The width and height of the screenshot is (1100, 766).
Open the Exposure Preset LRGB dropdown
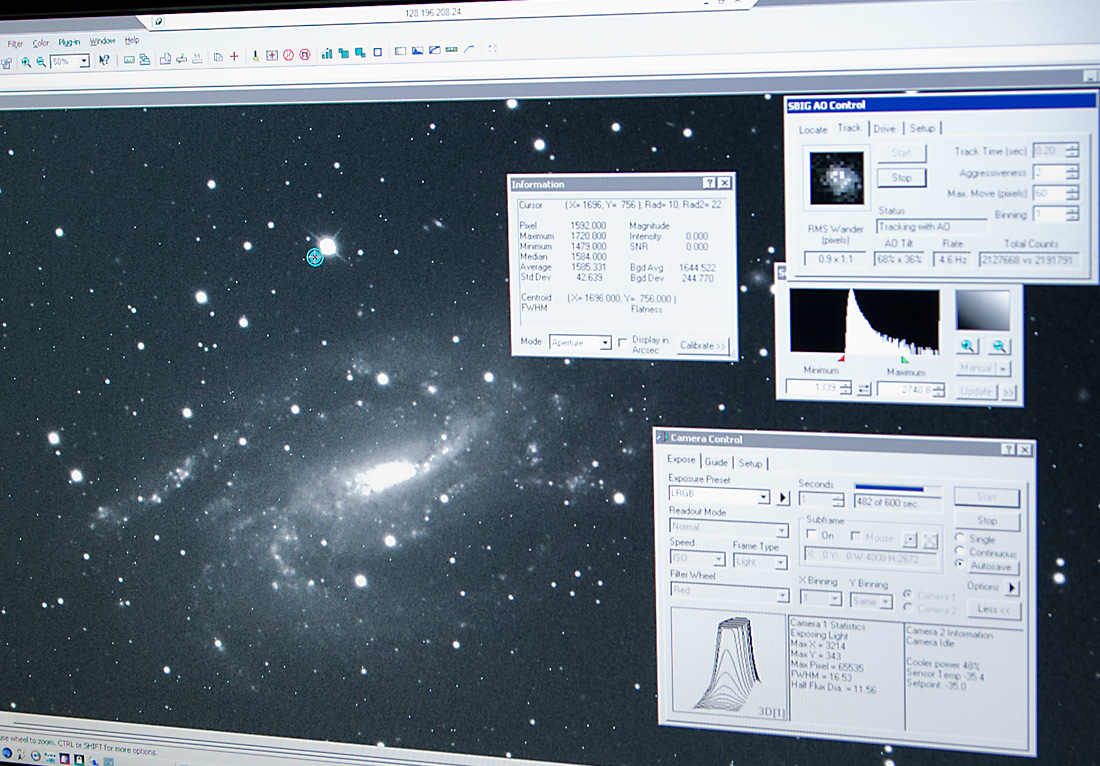(x=764, y=497)
